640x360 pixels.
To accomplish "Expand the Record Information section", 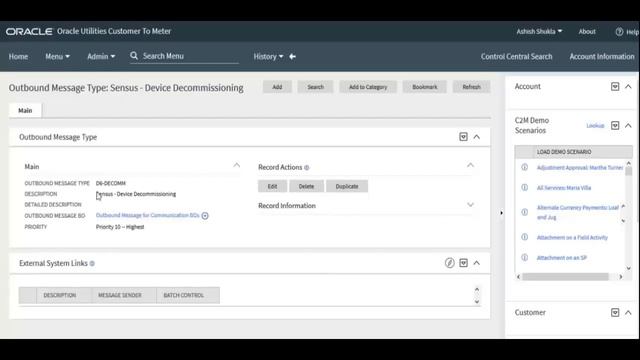I will (x=470, y=205).
